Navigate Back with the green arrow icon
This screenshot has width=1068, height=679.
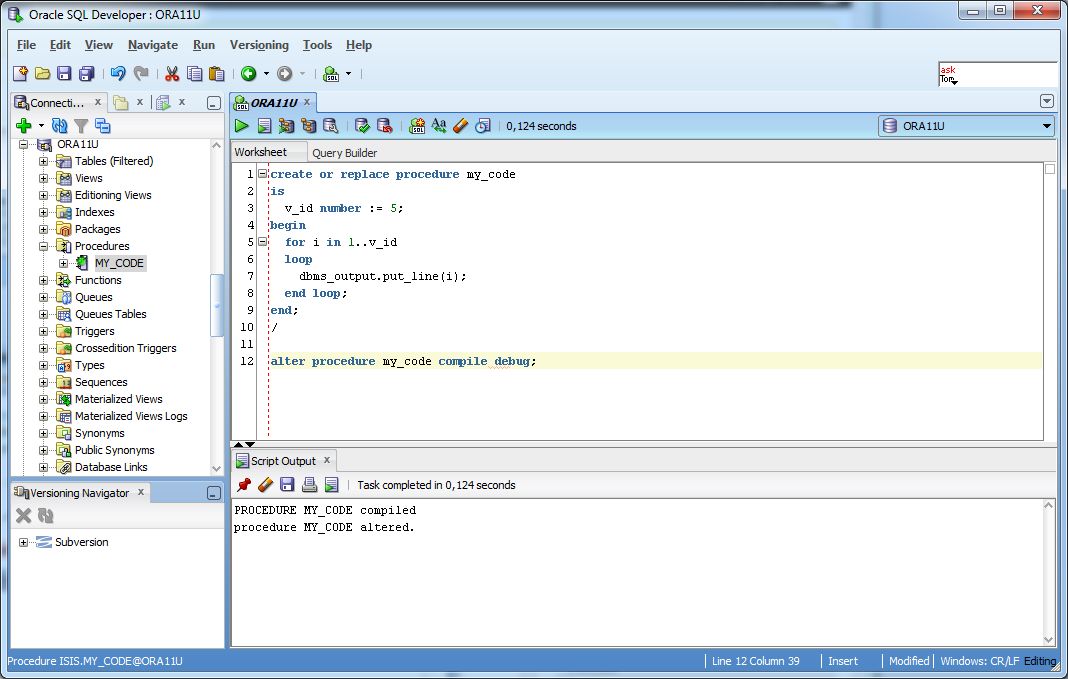click(x=249, y=74)
